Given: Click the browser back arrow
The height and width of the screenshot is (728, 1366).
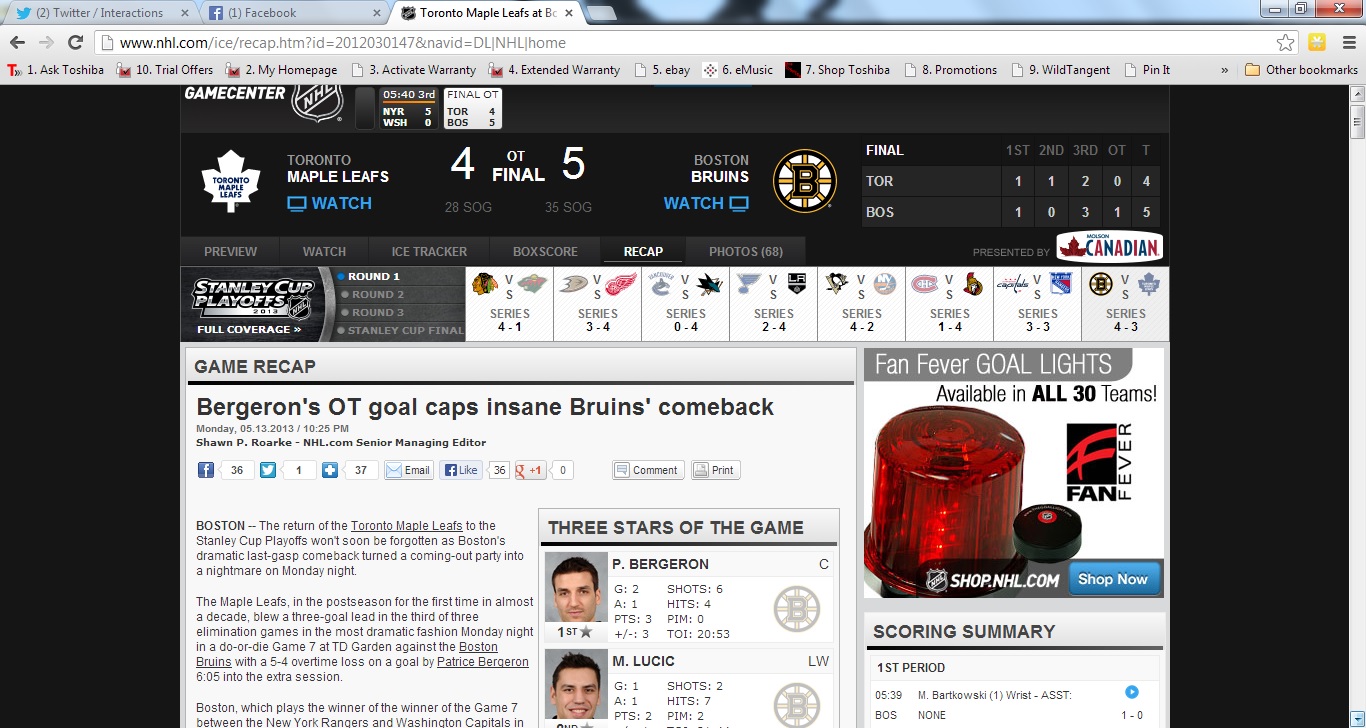Looking at the screenshot, I should (17, 43).
